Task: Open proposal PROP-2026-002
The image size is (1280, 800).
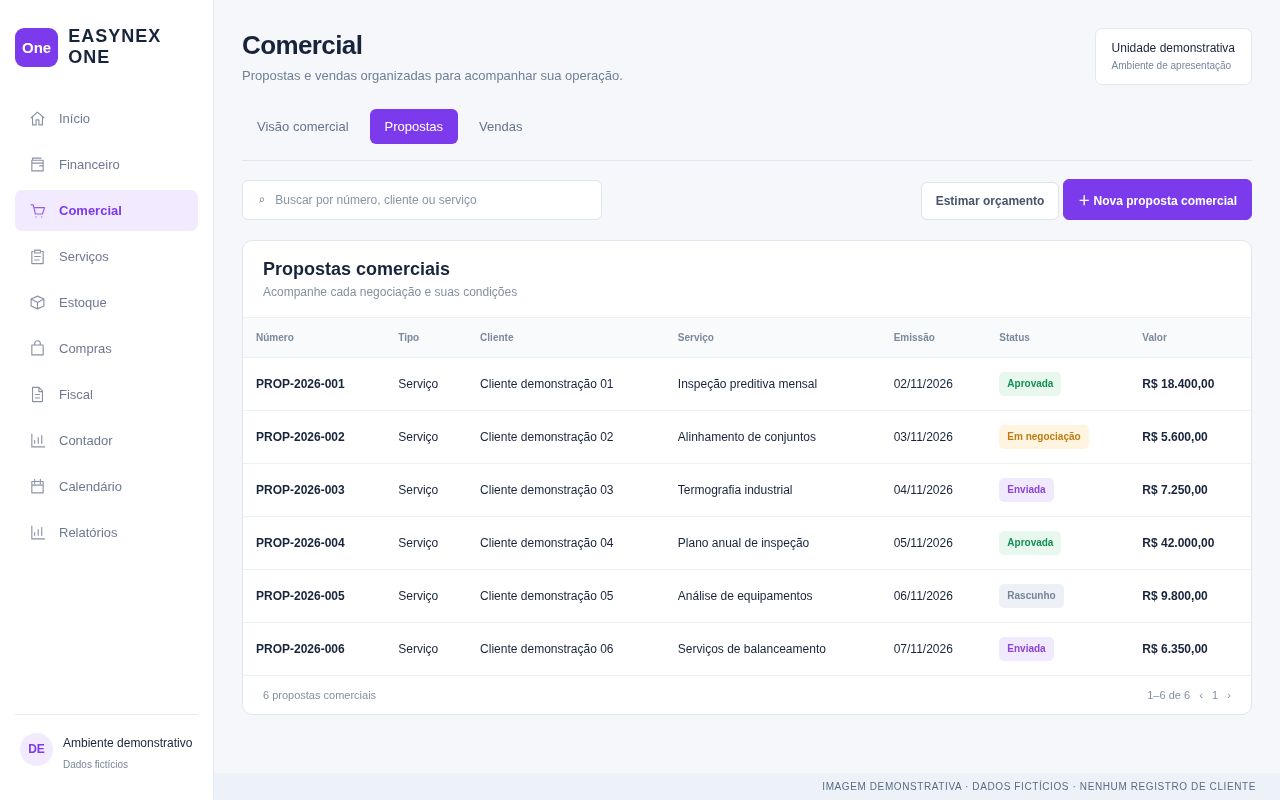Action: 300,437
